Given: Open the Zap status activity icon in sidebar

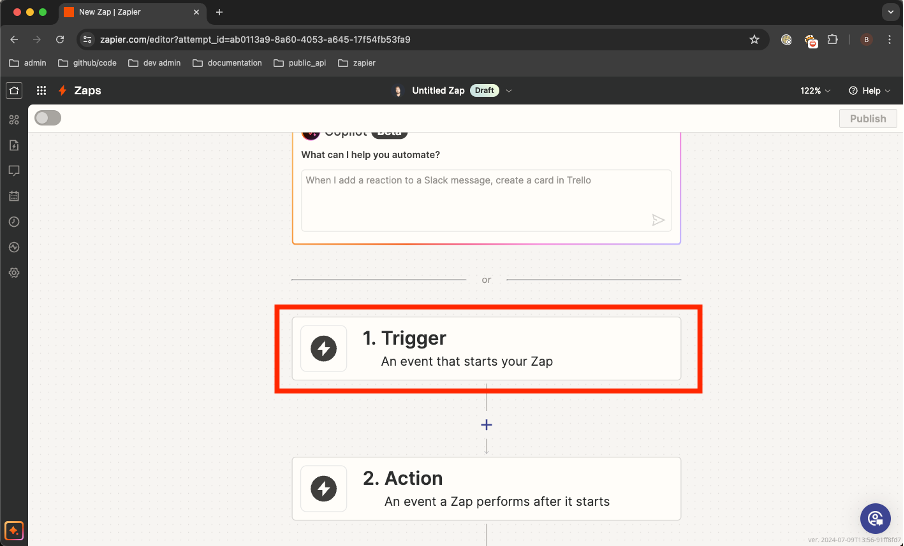Looking at the screenshot, I should [x=14, y=247].
